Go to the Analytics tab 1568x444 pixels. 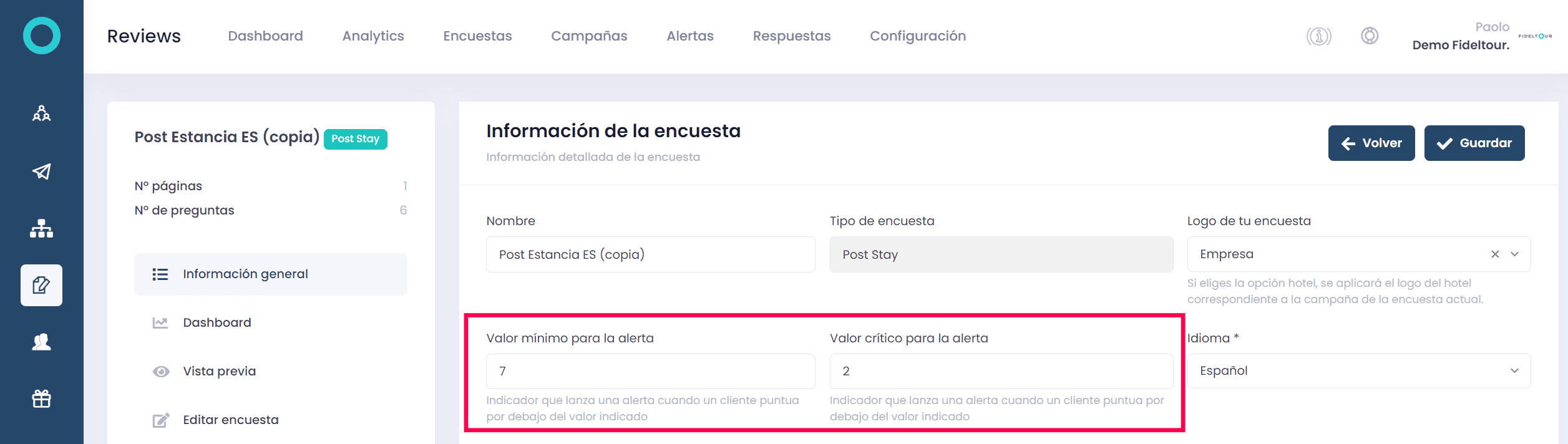click(373, 36)
